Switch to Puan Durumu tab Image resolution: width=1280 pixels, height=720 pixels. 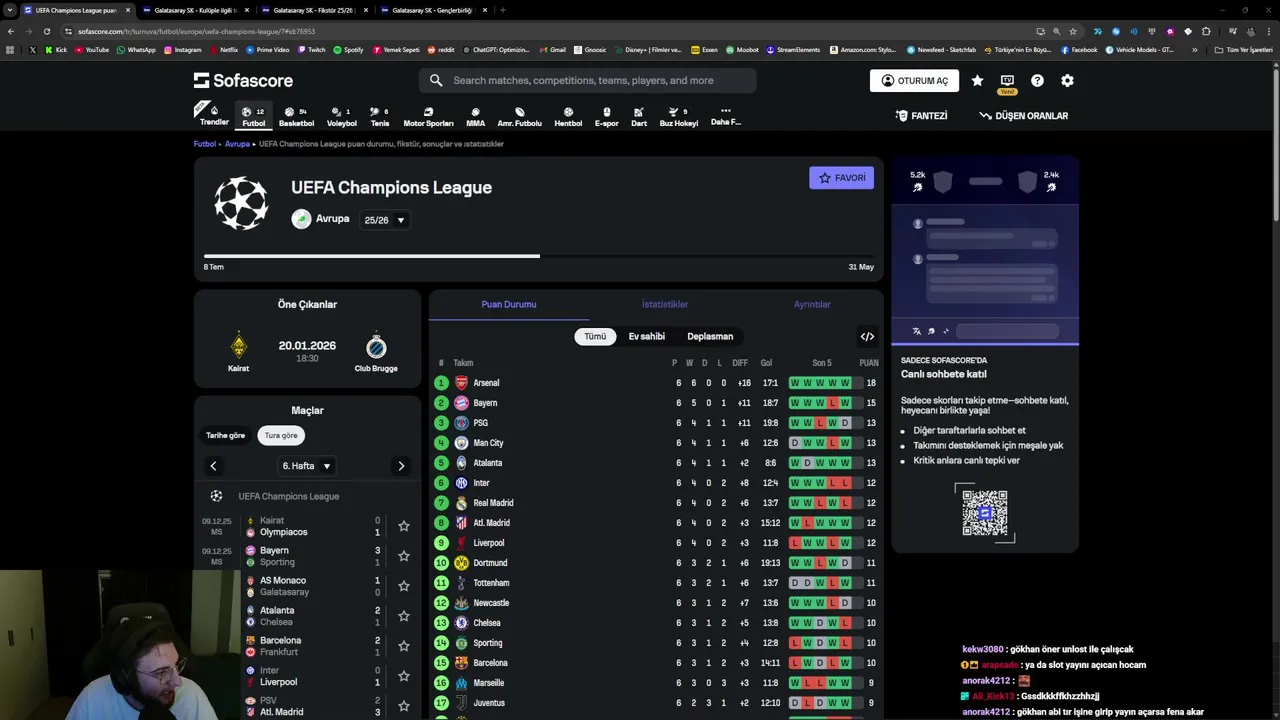tap(509, 304)
